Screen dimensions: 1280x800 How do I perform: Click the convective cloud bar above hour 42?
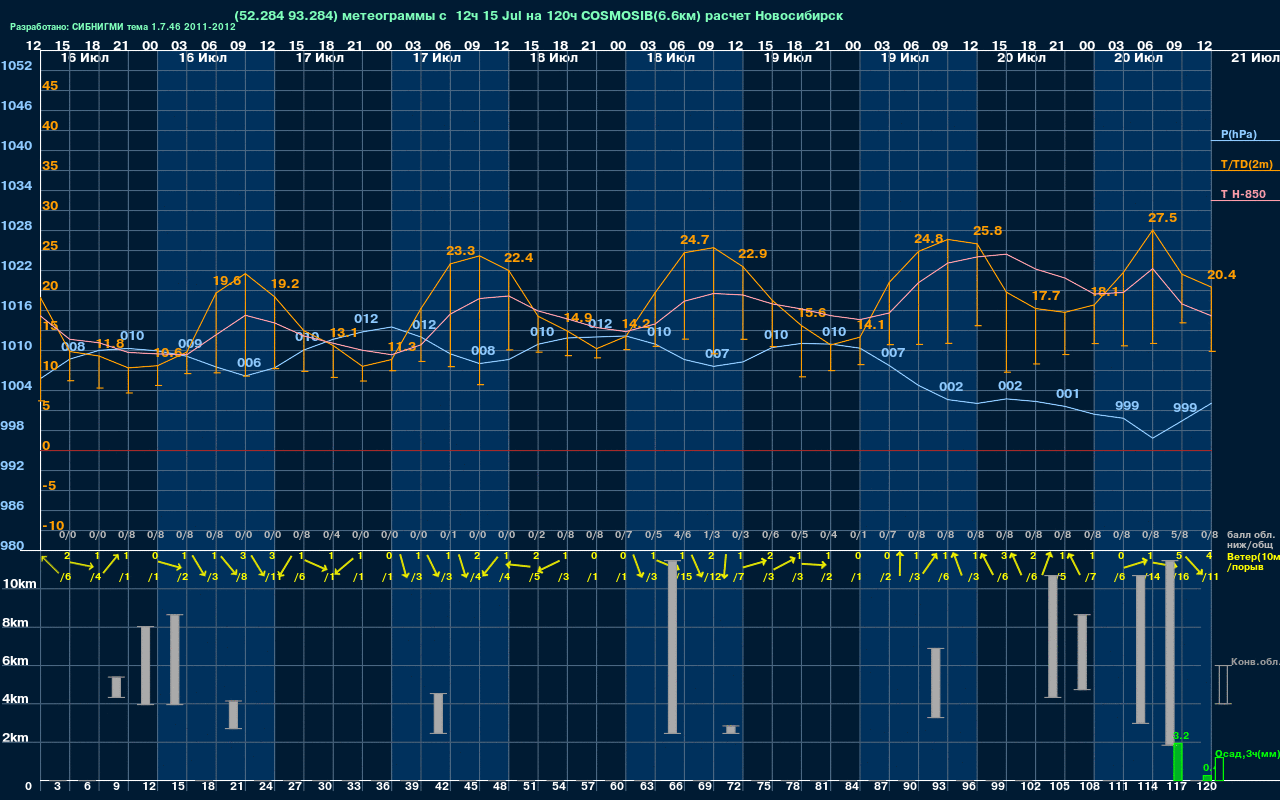click(439, 713)
